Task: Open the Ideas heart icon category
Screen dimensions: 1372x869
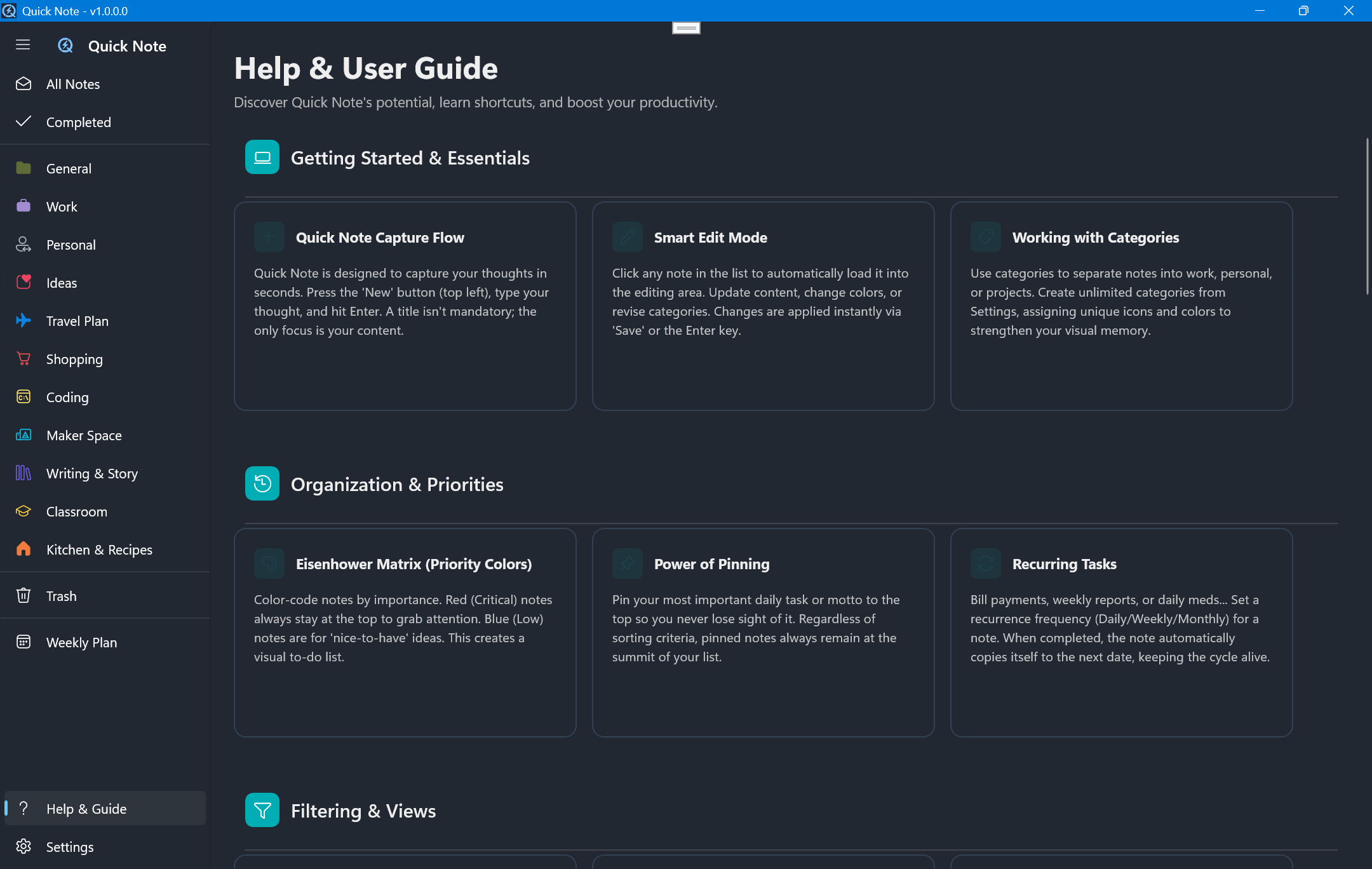Action: (x=24, y=283)
